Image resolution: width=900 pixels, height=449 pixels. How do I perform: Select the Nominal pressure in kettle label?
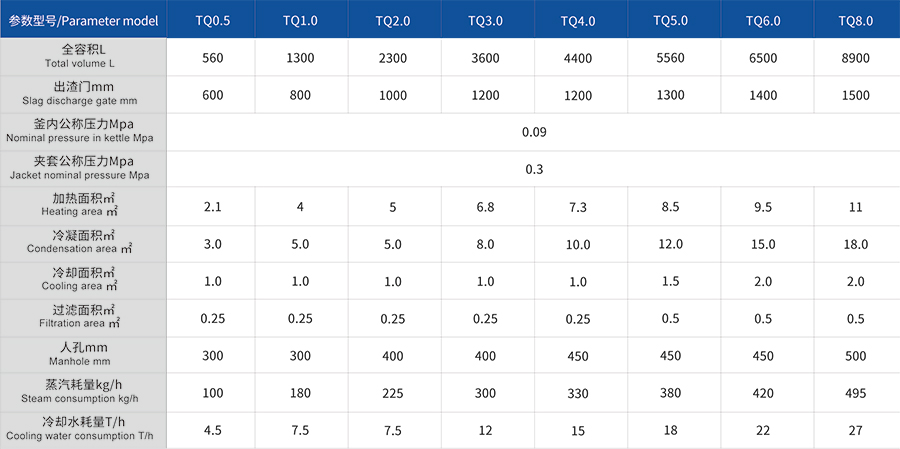[83, 131]
